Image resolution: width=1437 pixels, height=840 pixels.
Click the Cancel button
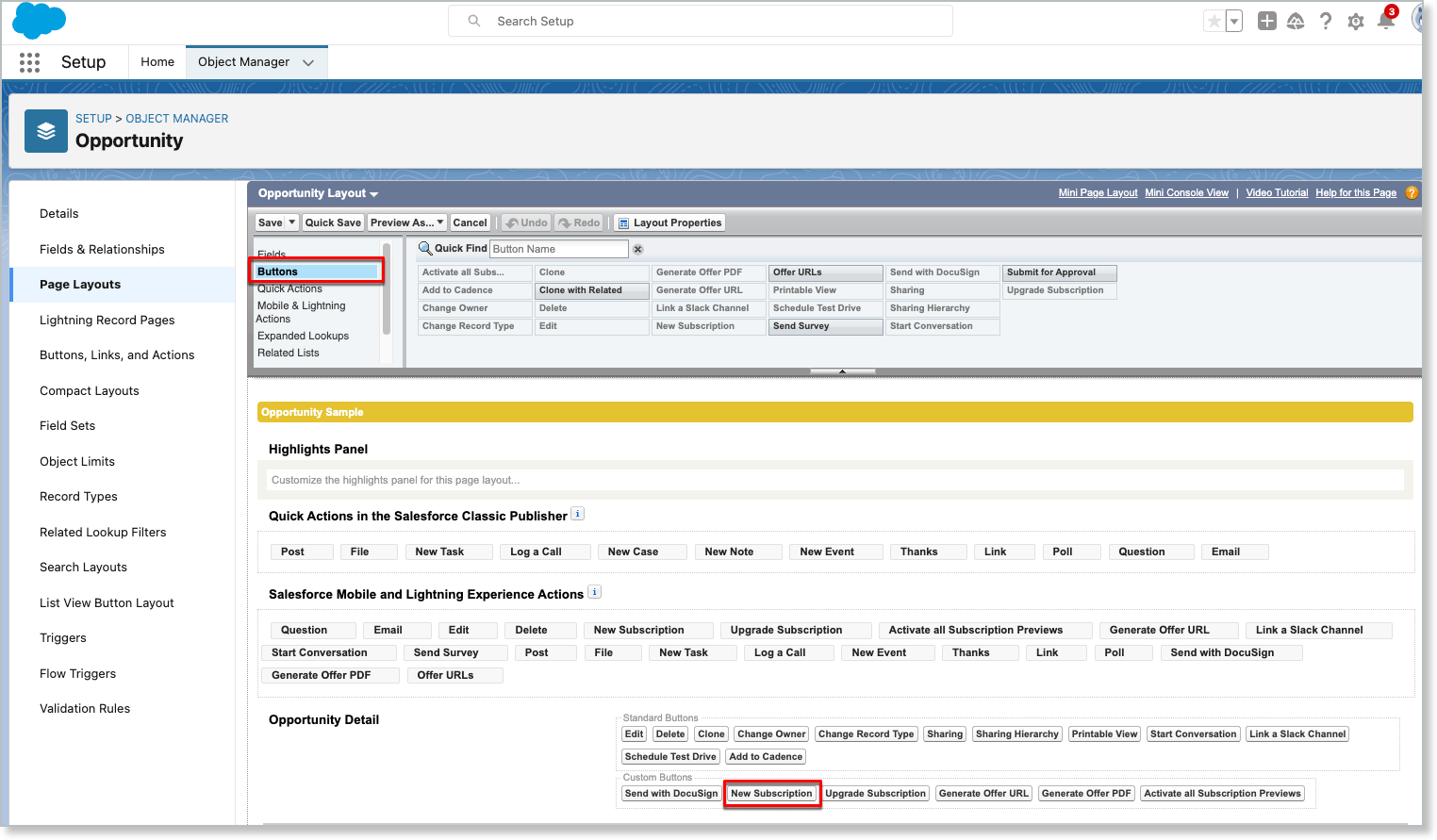click(x=470, y=222)
